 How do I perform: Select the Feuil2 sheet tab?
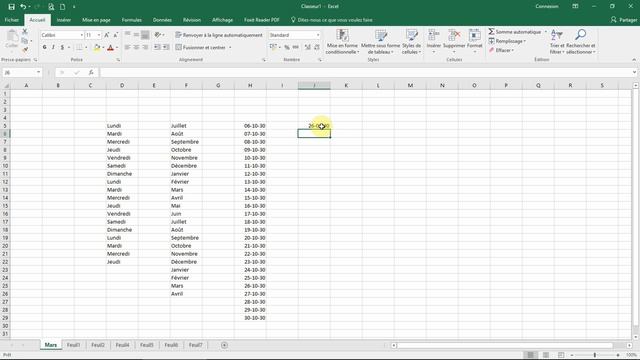coord(98,345)
